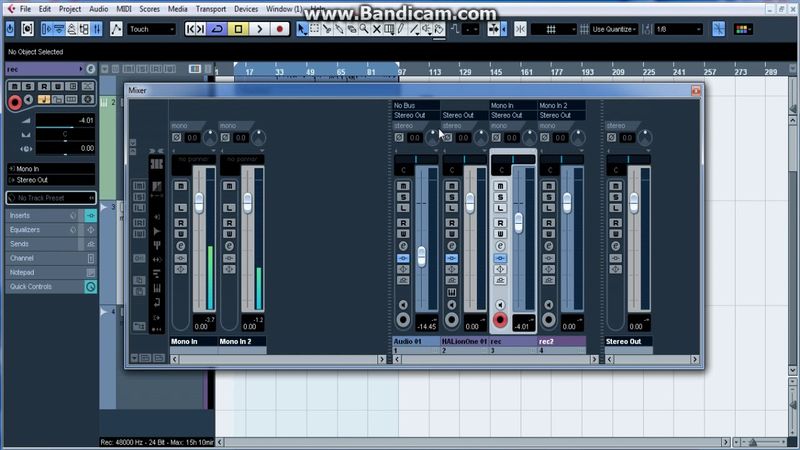Click bar 113 on the timeline ruler
This screenshot has width=800, height=450.
coord(435,72)
